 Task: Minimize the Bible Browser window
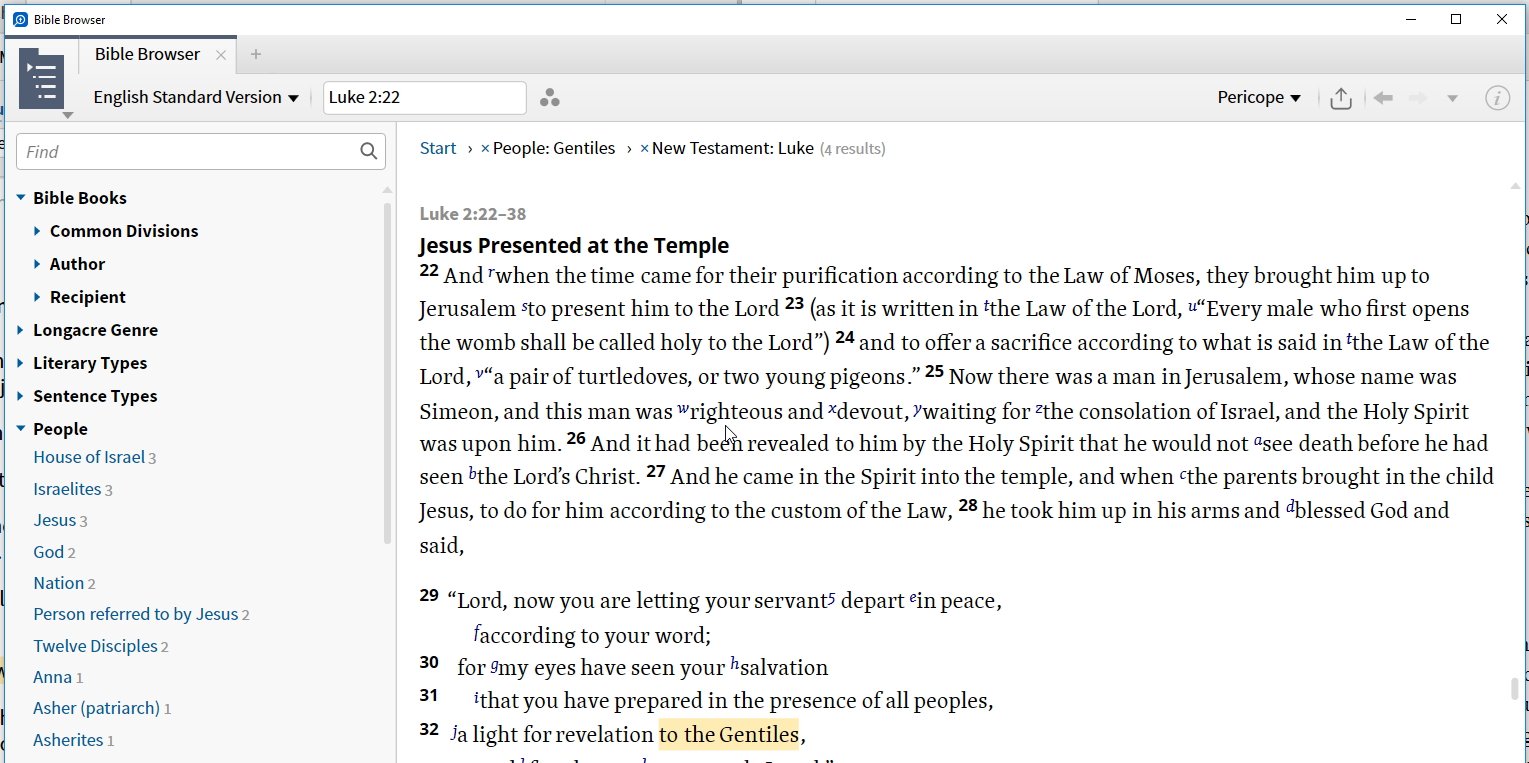coord(1410,19)
